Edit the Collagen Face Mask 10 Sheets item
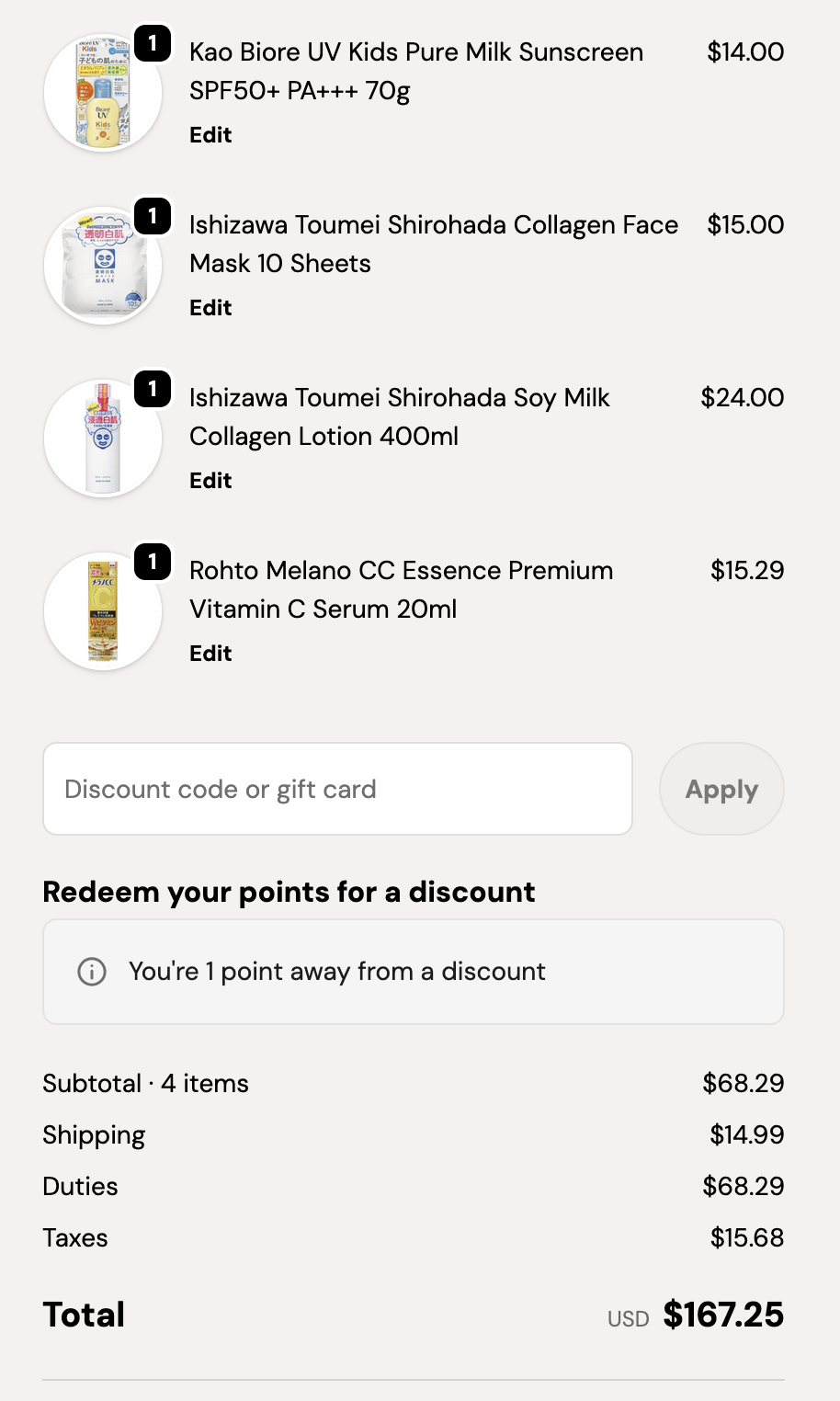 [210, 308]
